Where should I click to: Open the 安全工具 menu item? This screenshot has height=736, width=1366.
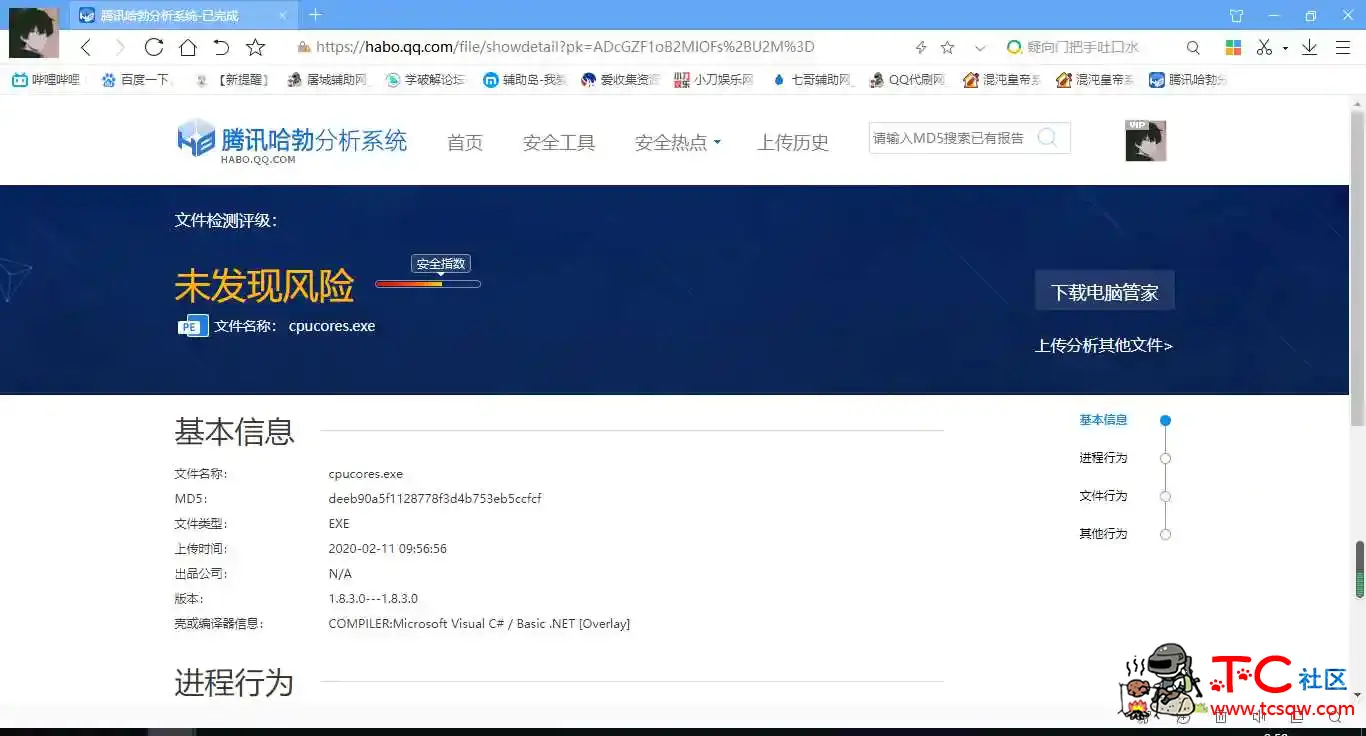click(559, 143)
